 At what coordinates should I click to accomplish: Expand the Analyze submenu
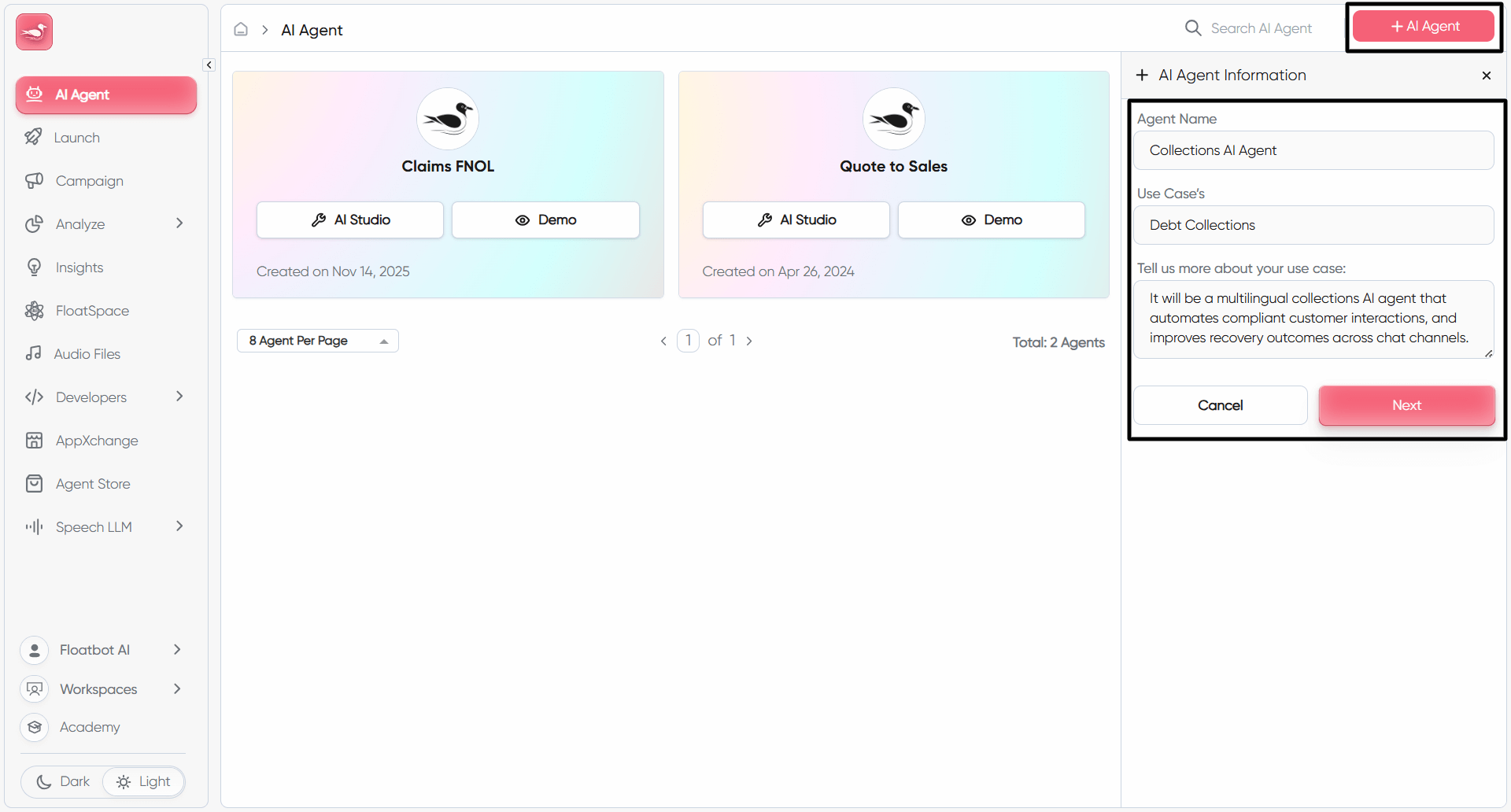click(179, 223)
